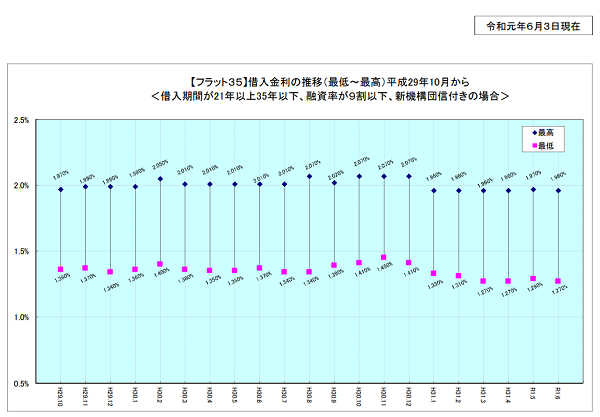Image resolution: width=600 pixels, height=417 pixels.
Task: Click the 1.5% y-axis label
Action: 21,251
